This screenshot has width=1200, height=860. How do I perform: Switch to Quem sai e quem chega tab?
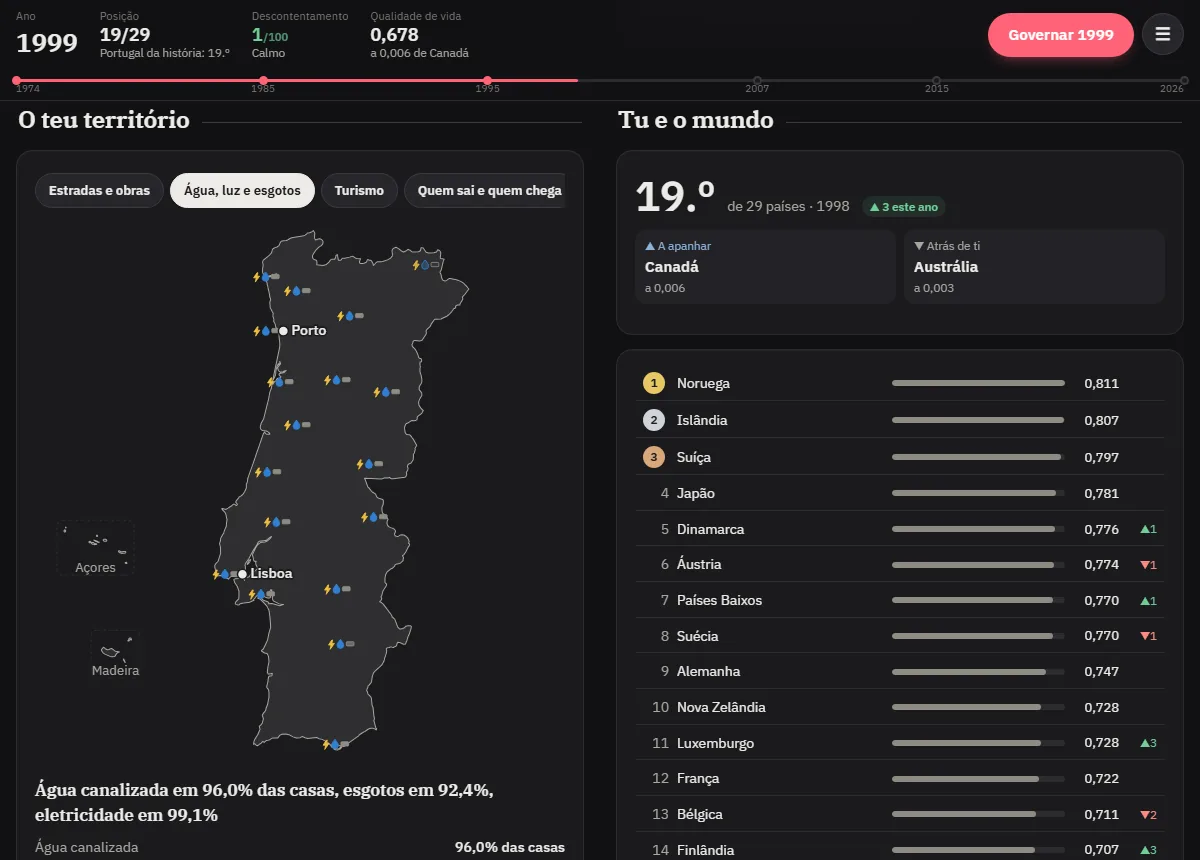click(x=485, y=190)
